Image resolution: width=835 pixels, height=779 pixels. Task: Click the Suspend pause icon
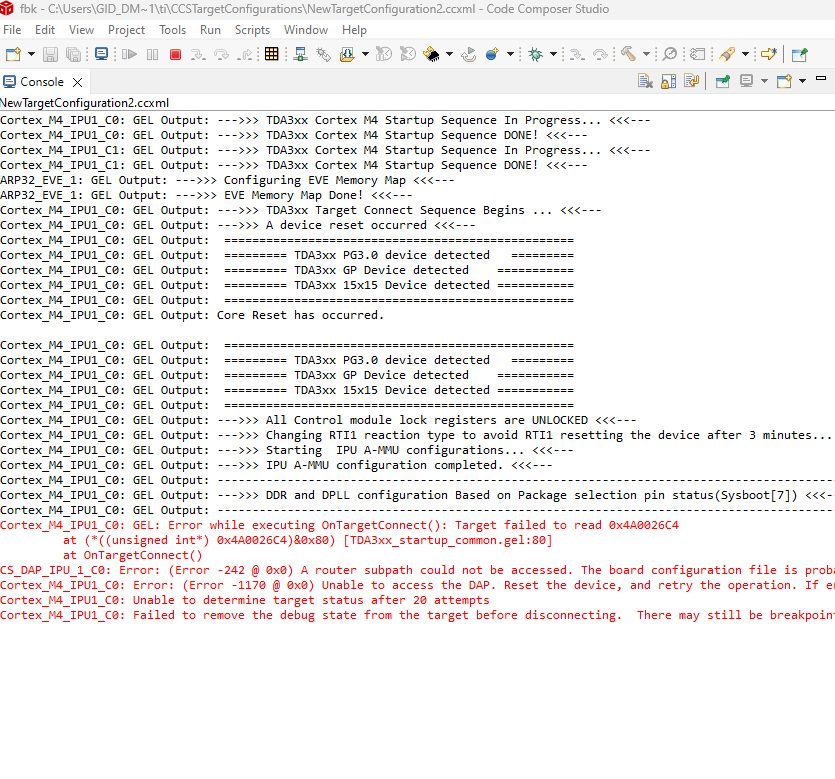click(x=153, y=54)
